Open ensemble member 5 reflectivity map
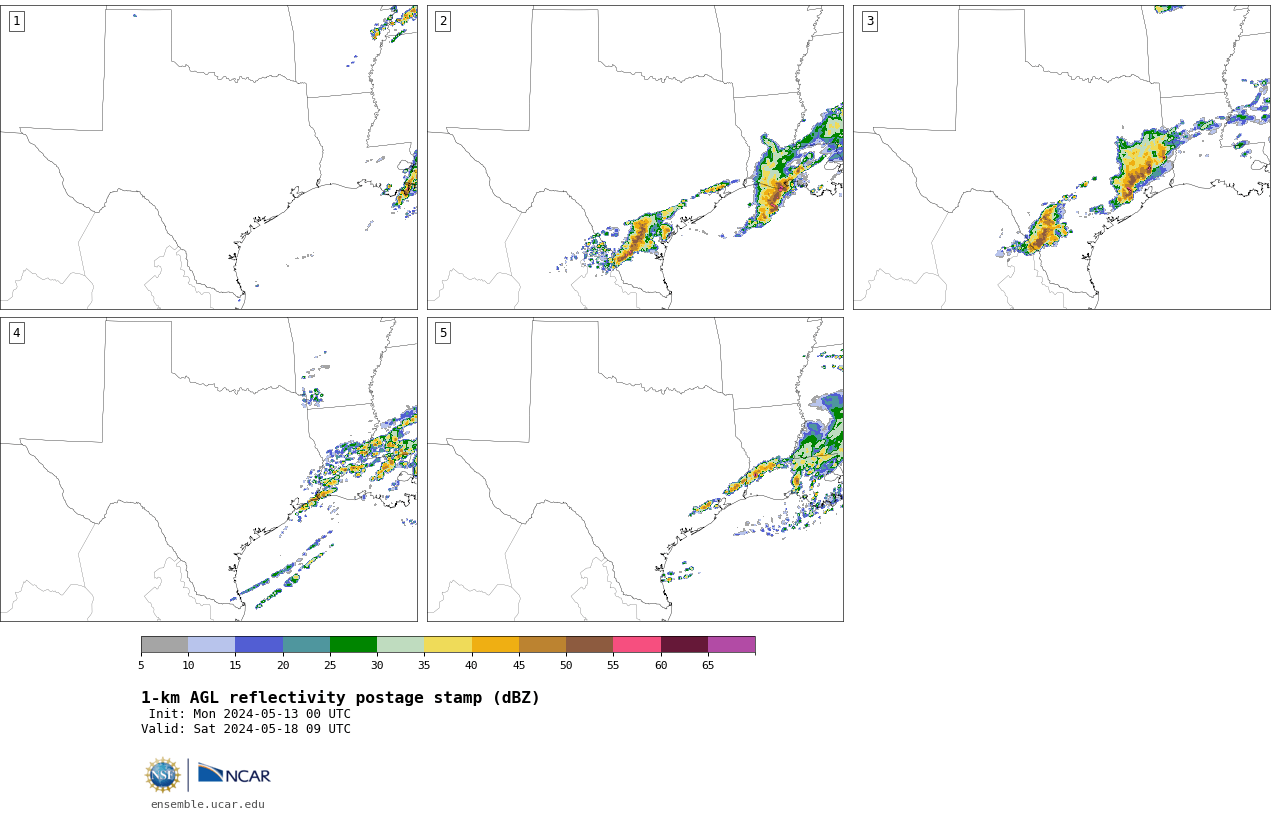 pos(635,469)
